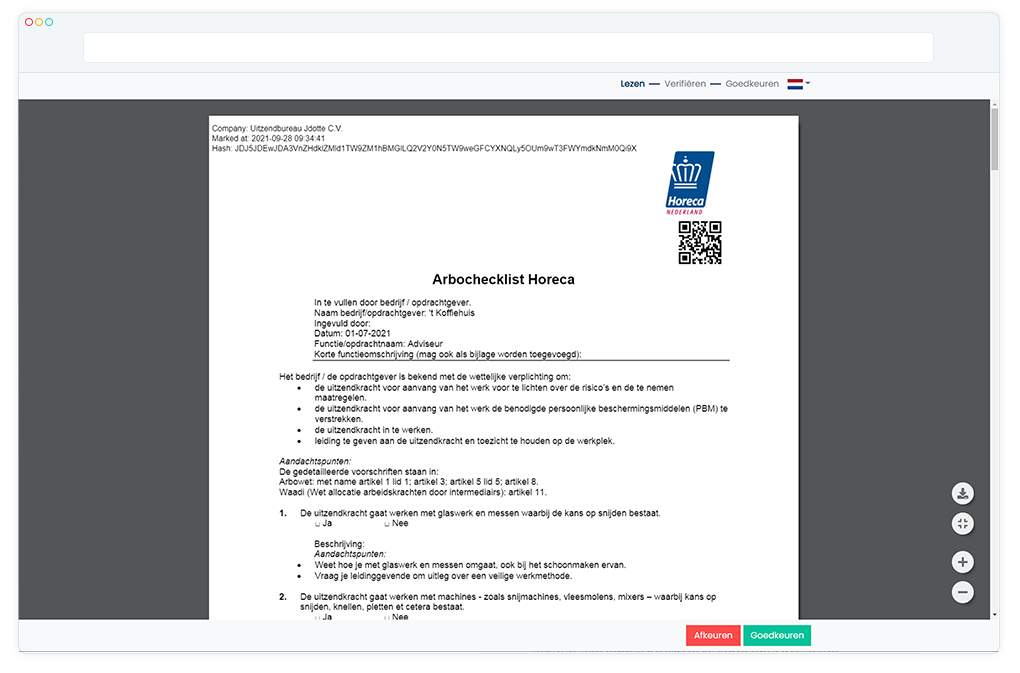Click the red window close dot
1020x673 pixels.
point(29,22)
